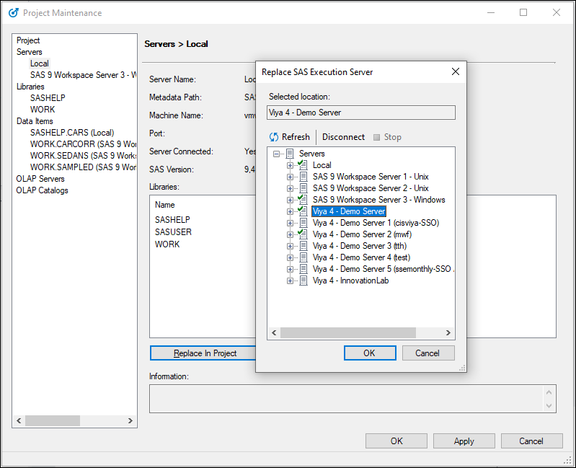This screenshot has width=576, height=468.
Task: Select Viya 4 - Demo Server 3 (tth)
Action: tap(359, 246)
